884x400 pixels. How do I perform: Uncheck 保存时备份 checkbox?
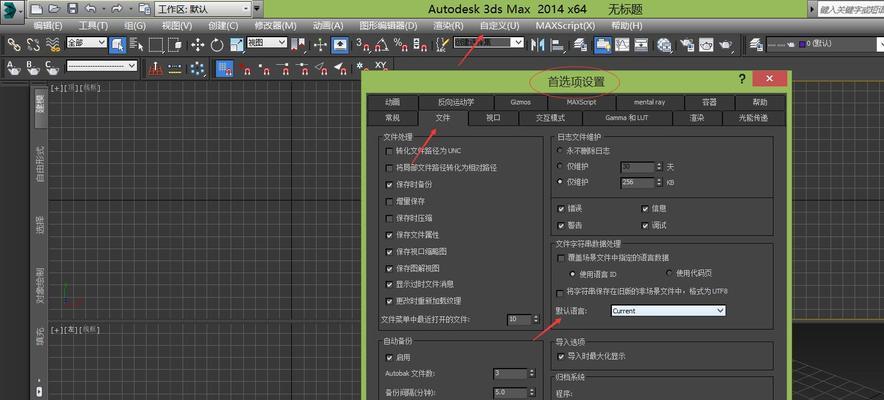coord(389,184)
